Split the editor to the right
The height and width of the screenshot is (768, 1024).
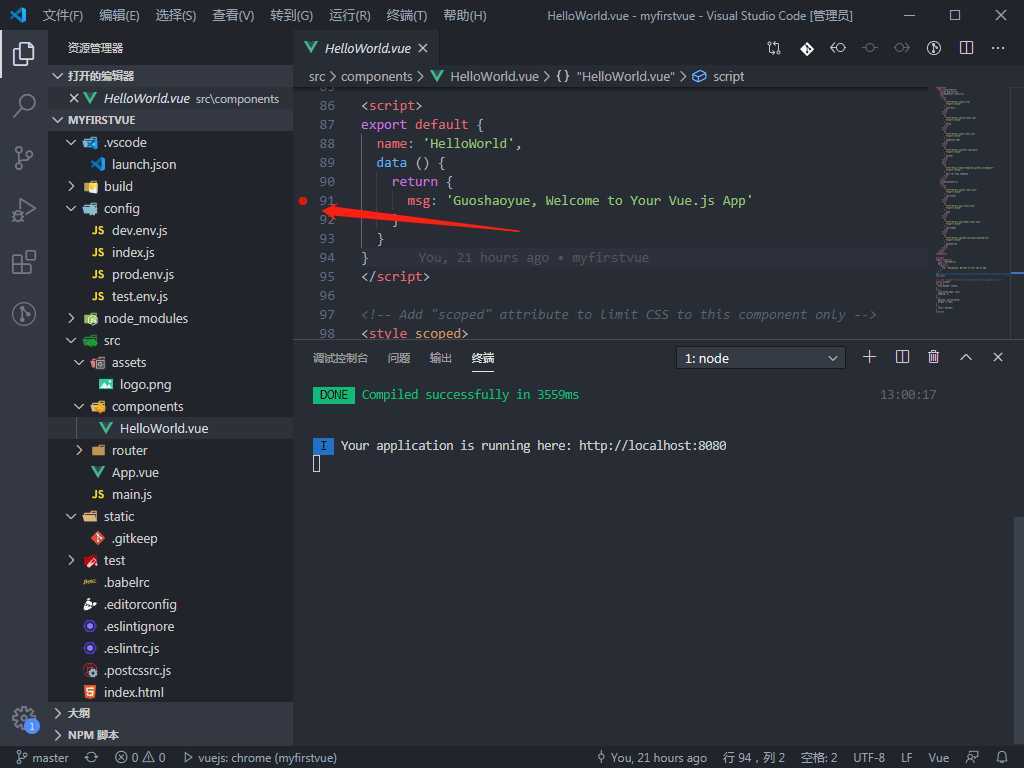point(966,48)
